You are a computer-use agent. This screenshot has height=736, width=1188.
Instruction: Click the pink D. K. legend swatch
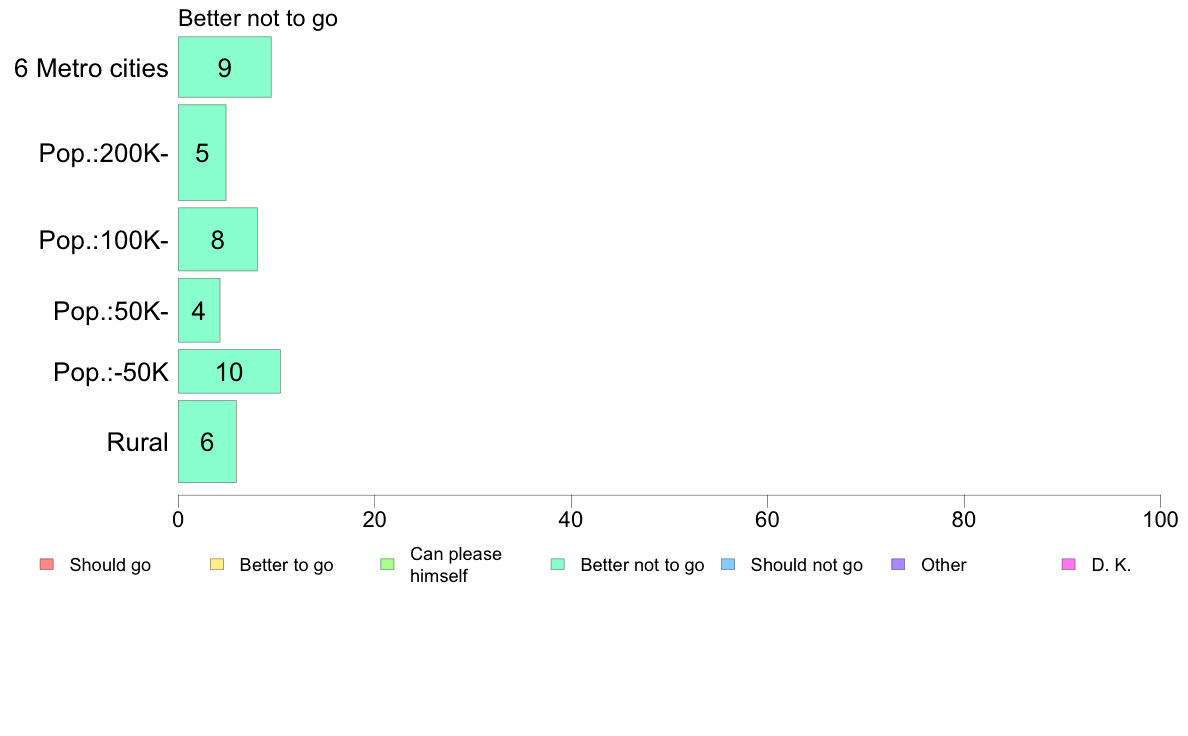click(x=1069, y=565)
